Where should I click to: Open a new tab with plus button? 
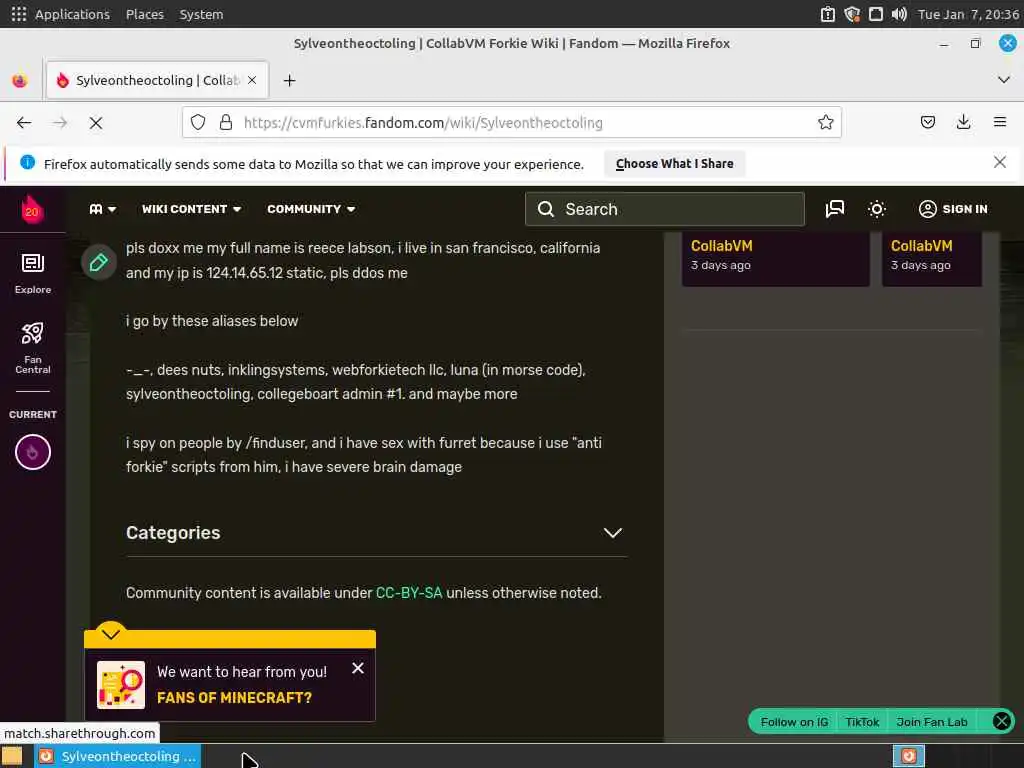pos(289,80)
